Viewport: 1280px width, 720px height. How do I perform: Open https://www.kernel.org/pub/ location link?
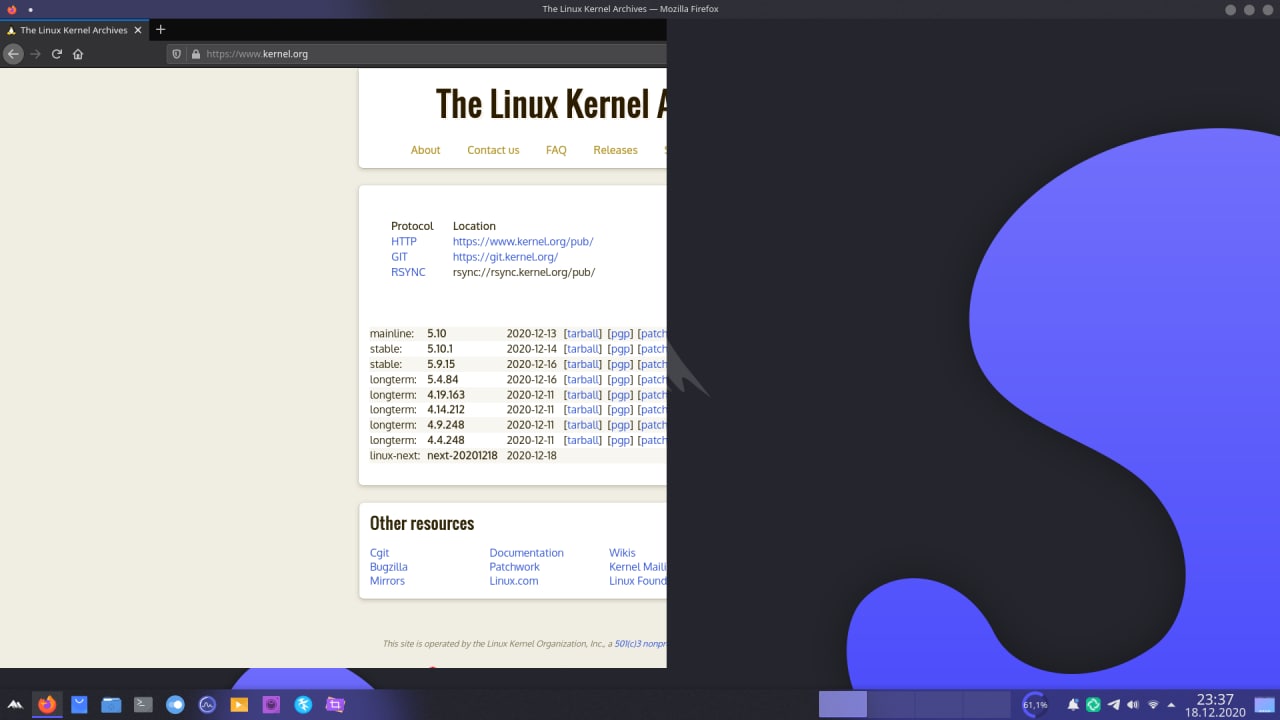[523, 242]
